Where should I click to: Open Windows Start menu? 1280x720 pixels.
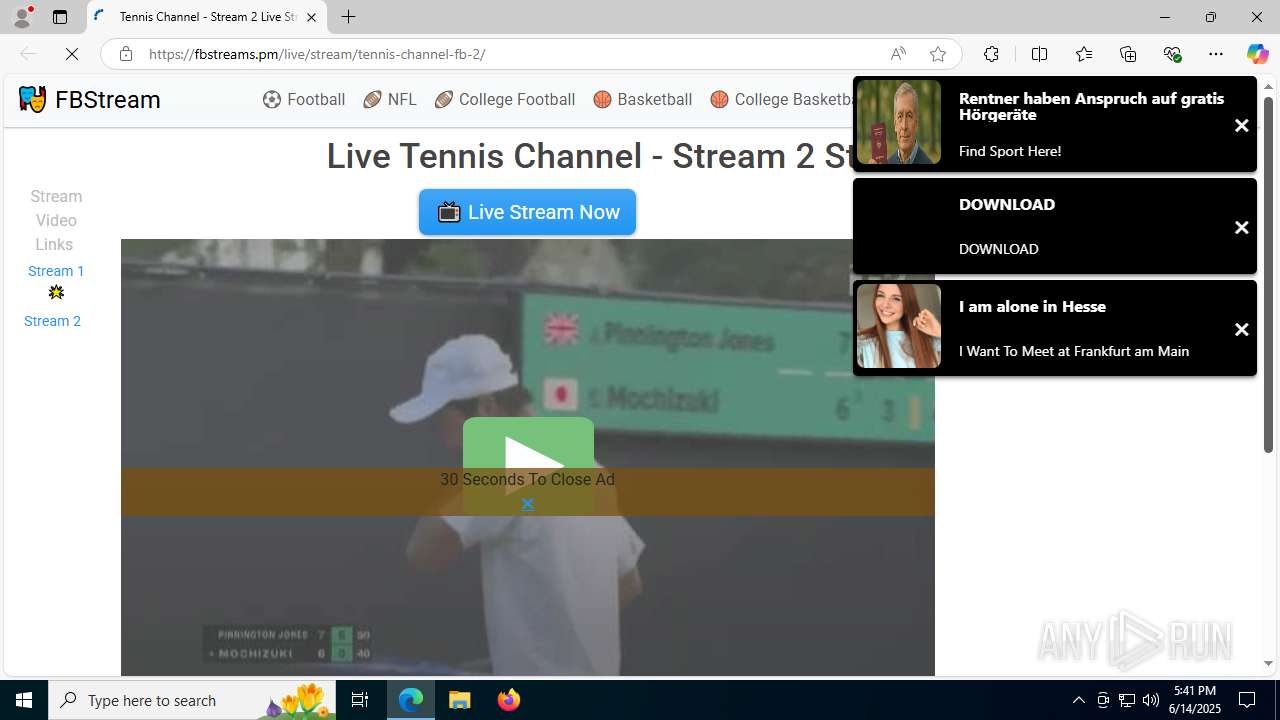coord(24,700)
